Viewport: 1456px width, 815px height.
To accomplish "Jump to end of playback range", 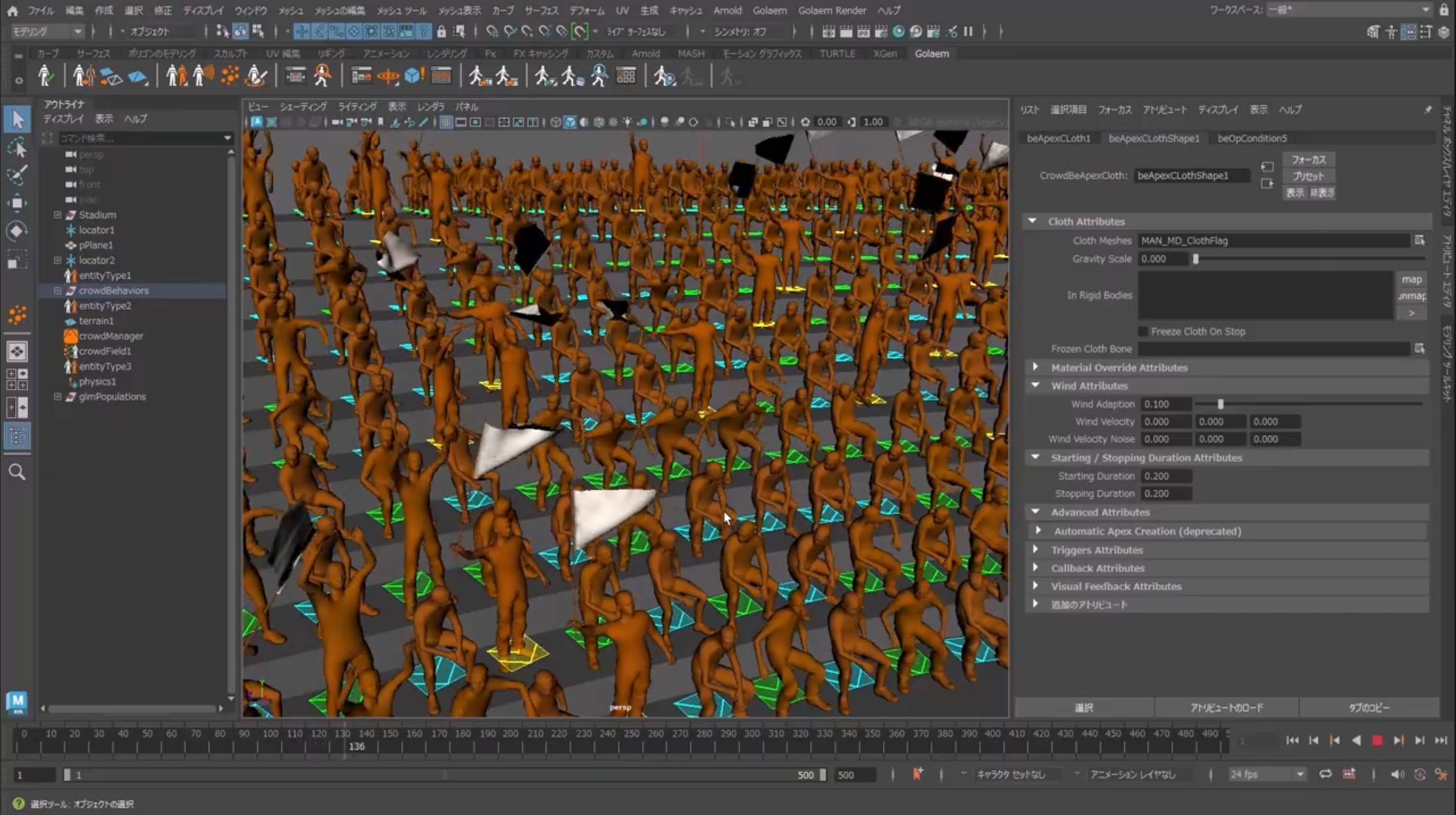I will click(1441, 740).
